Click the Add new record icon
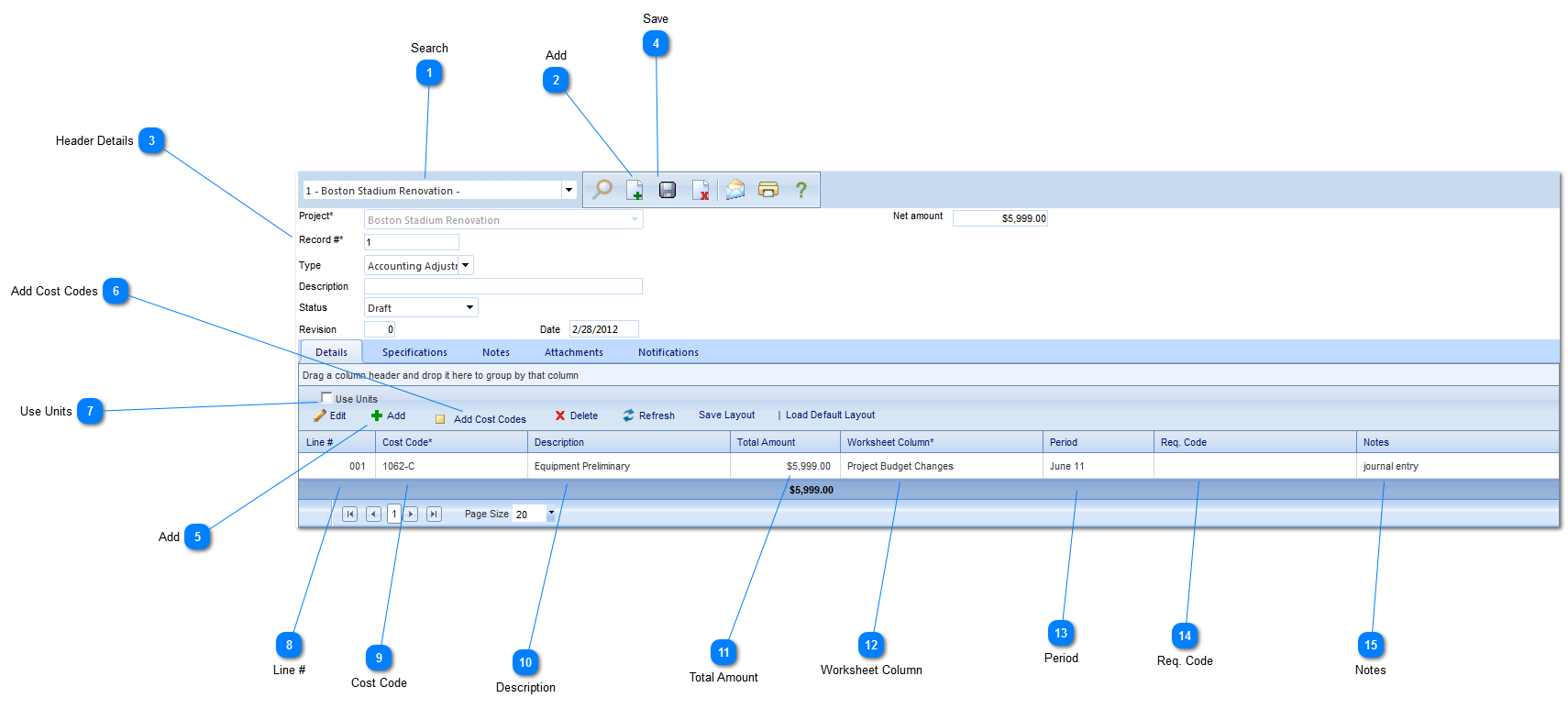The width and height of the screenshot is (1568, 709). point(635,190)
